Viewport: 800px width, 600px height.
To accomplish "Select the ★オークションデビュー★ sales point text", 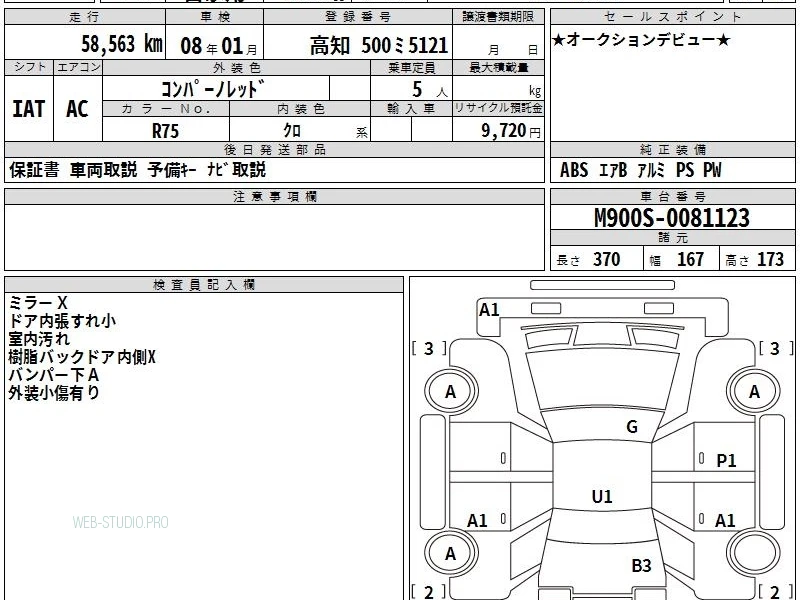I will pyautogui.click(x=641, y=40).
